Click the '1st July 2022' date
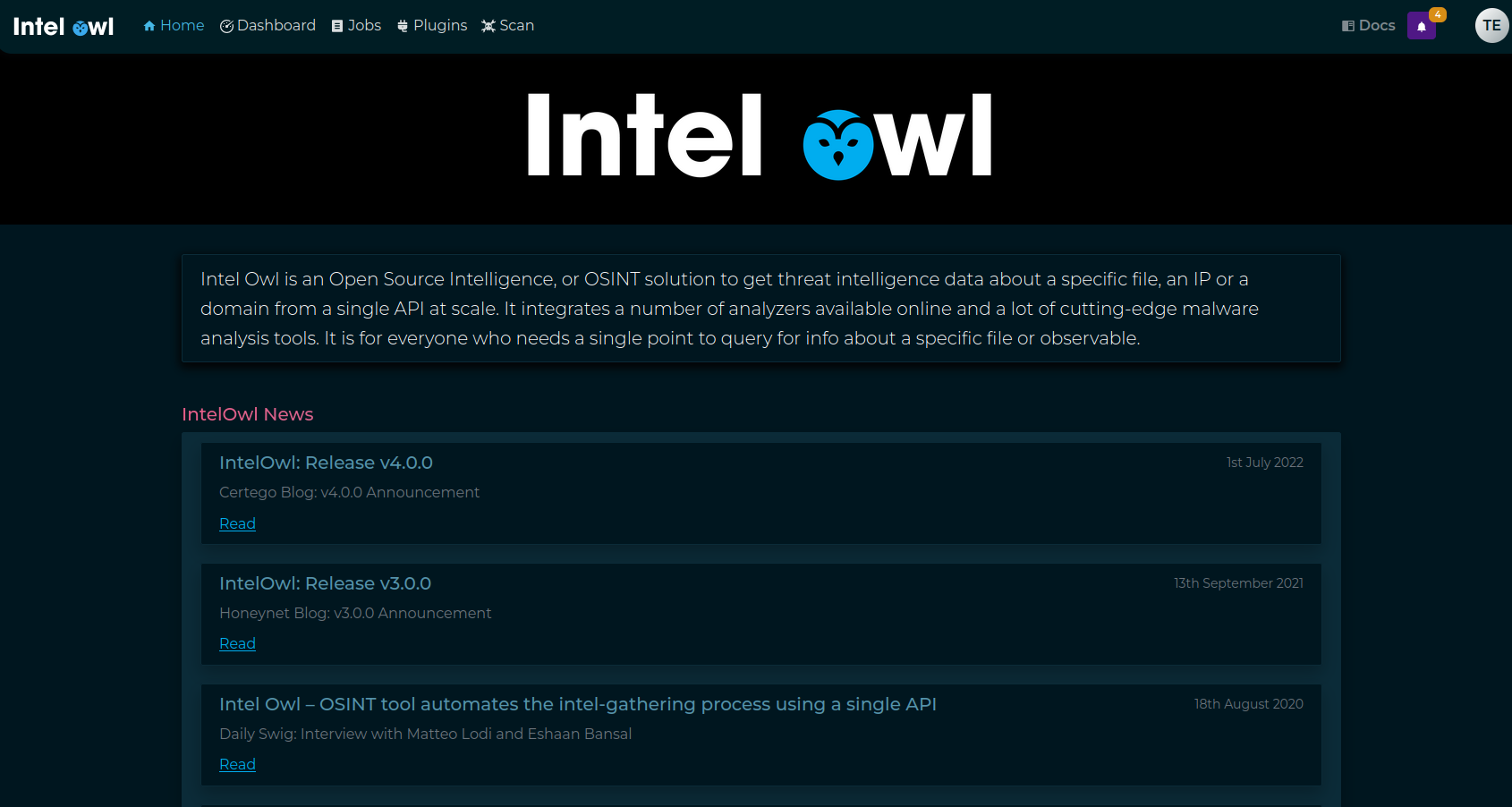This screenshot has width=1512, height=807. pyautogui.click(x=1264, y=463)
